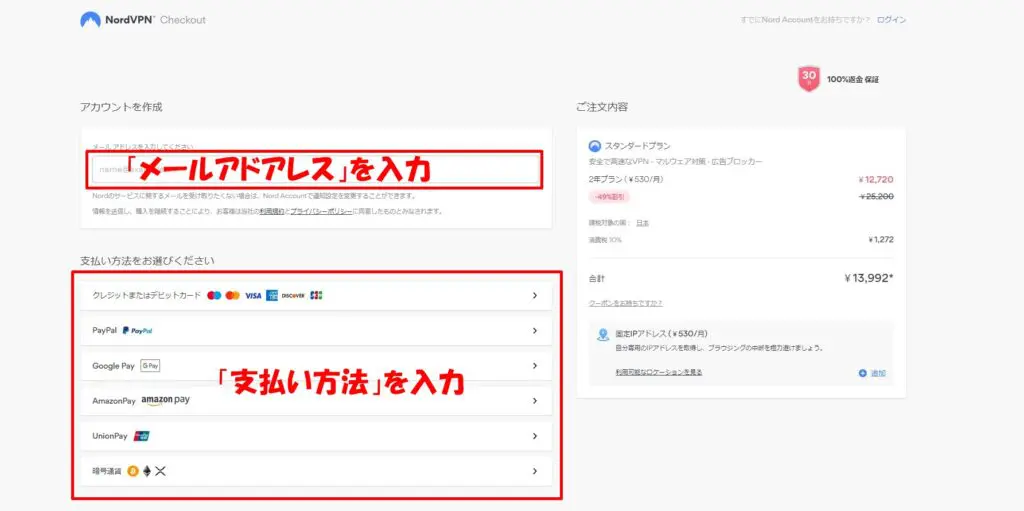Open the ログイン login link

pos(891,20)
